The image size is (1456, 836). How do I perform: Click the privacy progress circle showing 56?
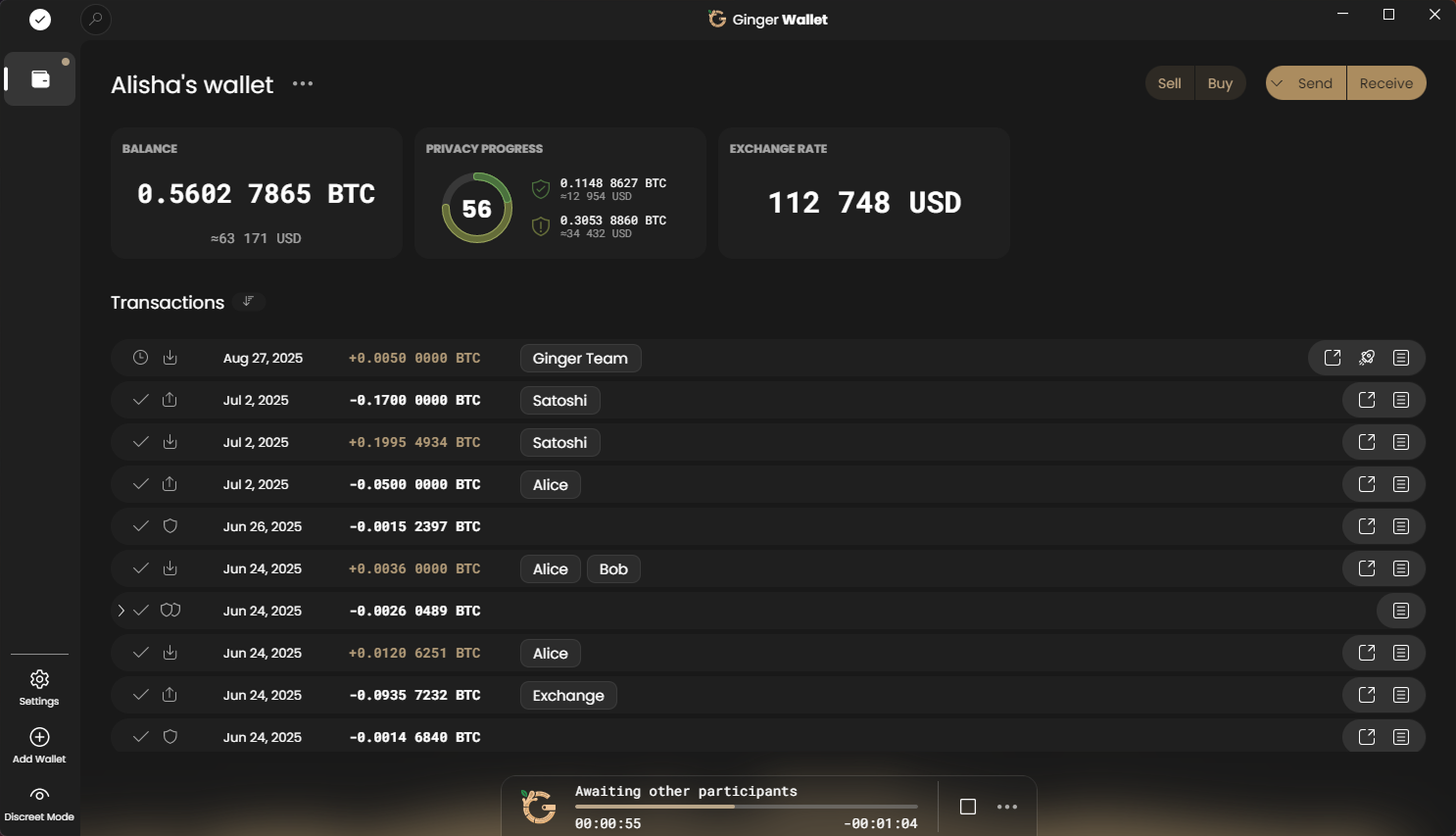(477, 208)
